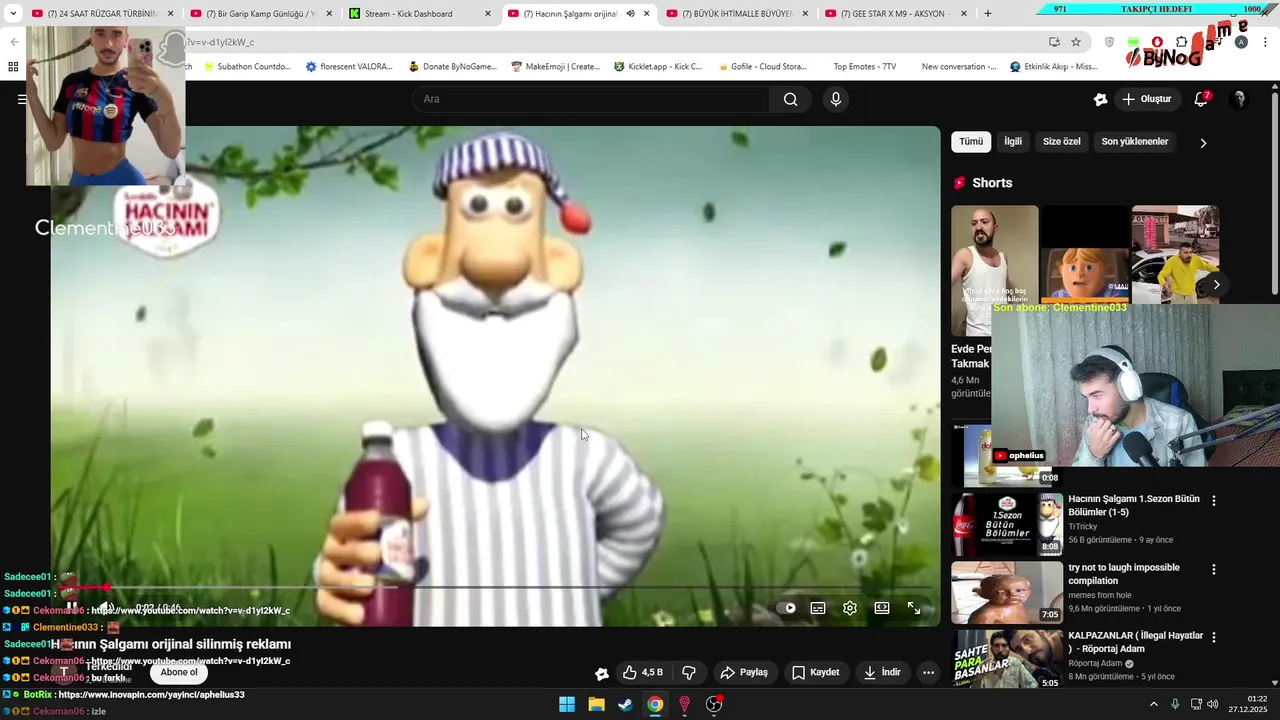
Task: Open the florescent VALORA bookmark
Action: (351, 67)
